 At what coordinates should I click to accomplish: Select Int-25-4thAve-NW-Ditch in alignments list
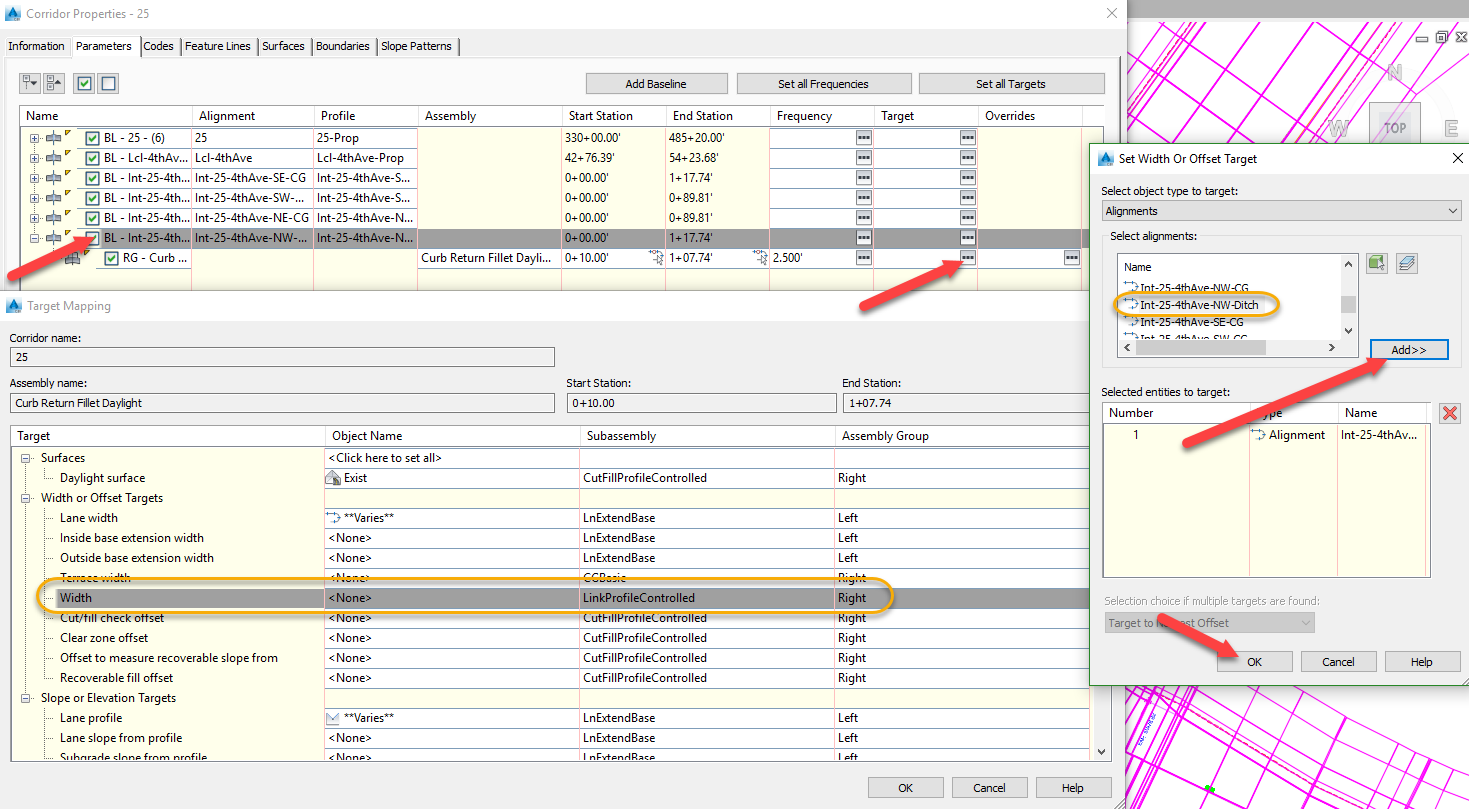pos(1199,305)
